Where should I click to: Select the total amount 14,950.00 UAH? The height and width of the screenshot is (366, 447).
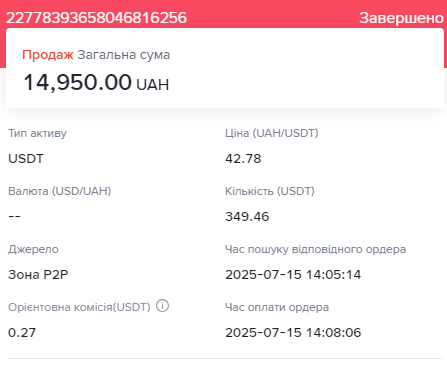[x=96, y=82]
